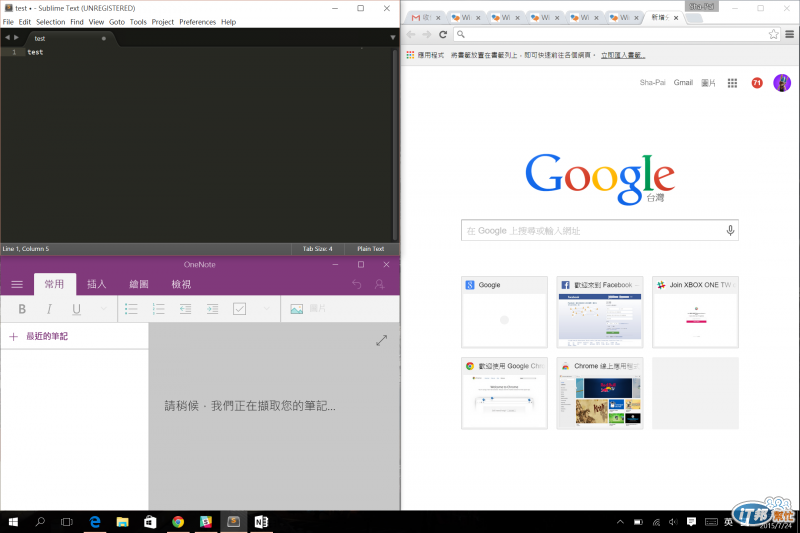Viewport: 800px width, 533px height.
Task: Open Sublime Text Project menu
Action: [163, 22]
